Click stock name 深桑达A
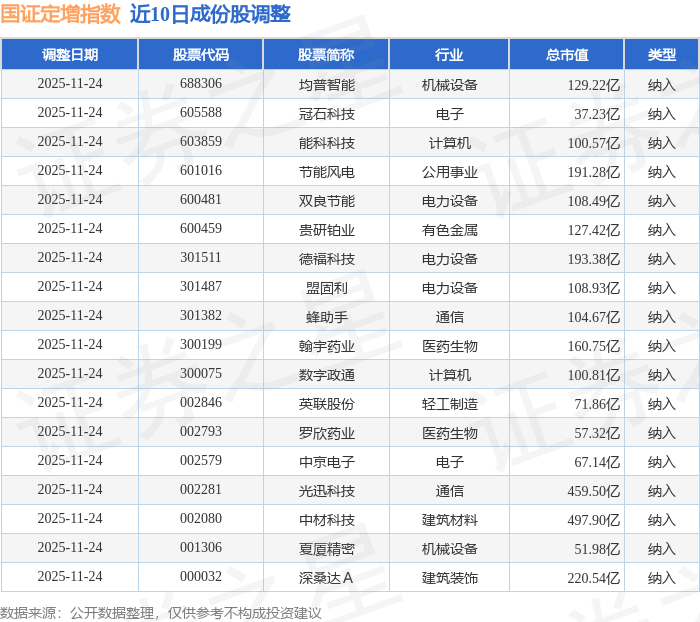 click(326, 578)
